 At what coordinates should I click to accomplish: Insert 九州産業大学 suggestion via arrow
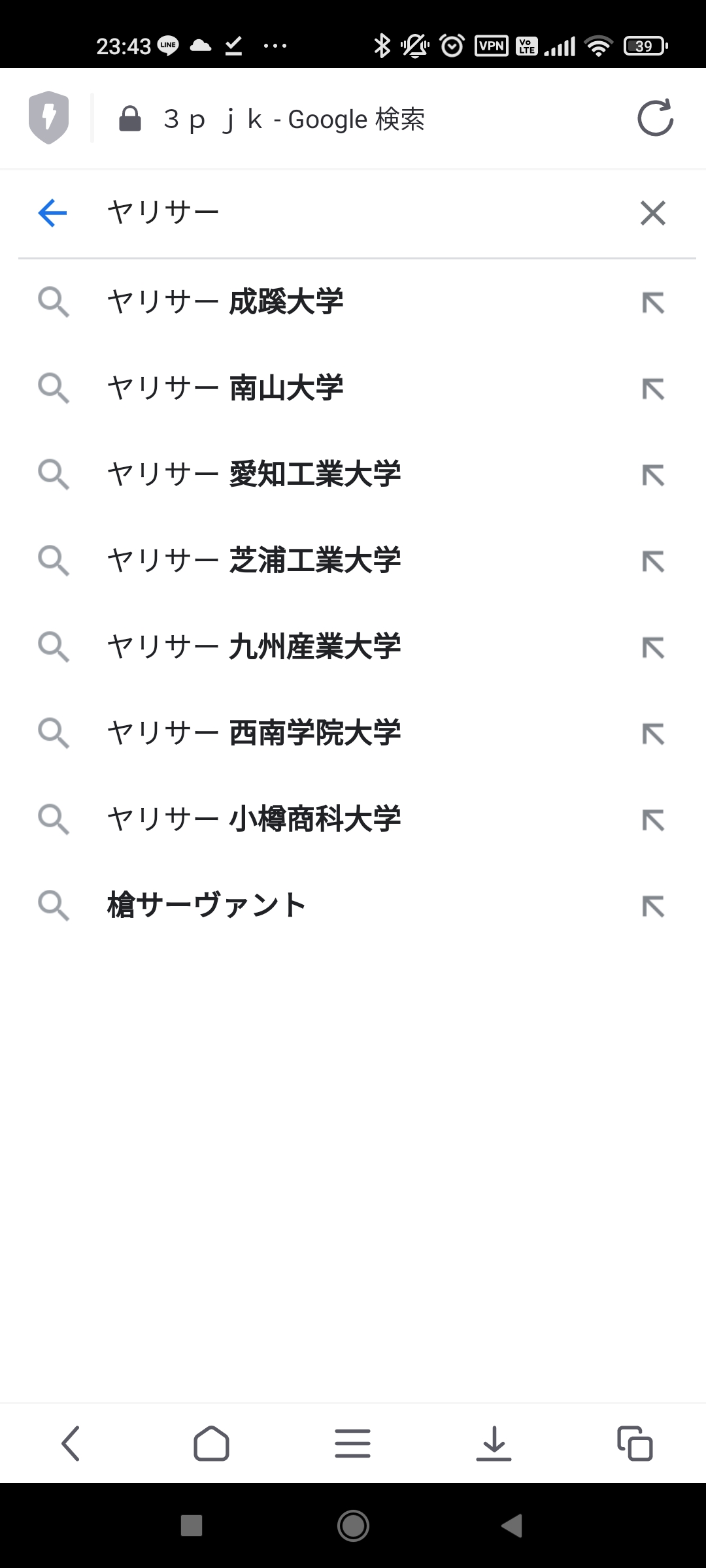pos(652,647)
